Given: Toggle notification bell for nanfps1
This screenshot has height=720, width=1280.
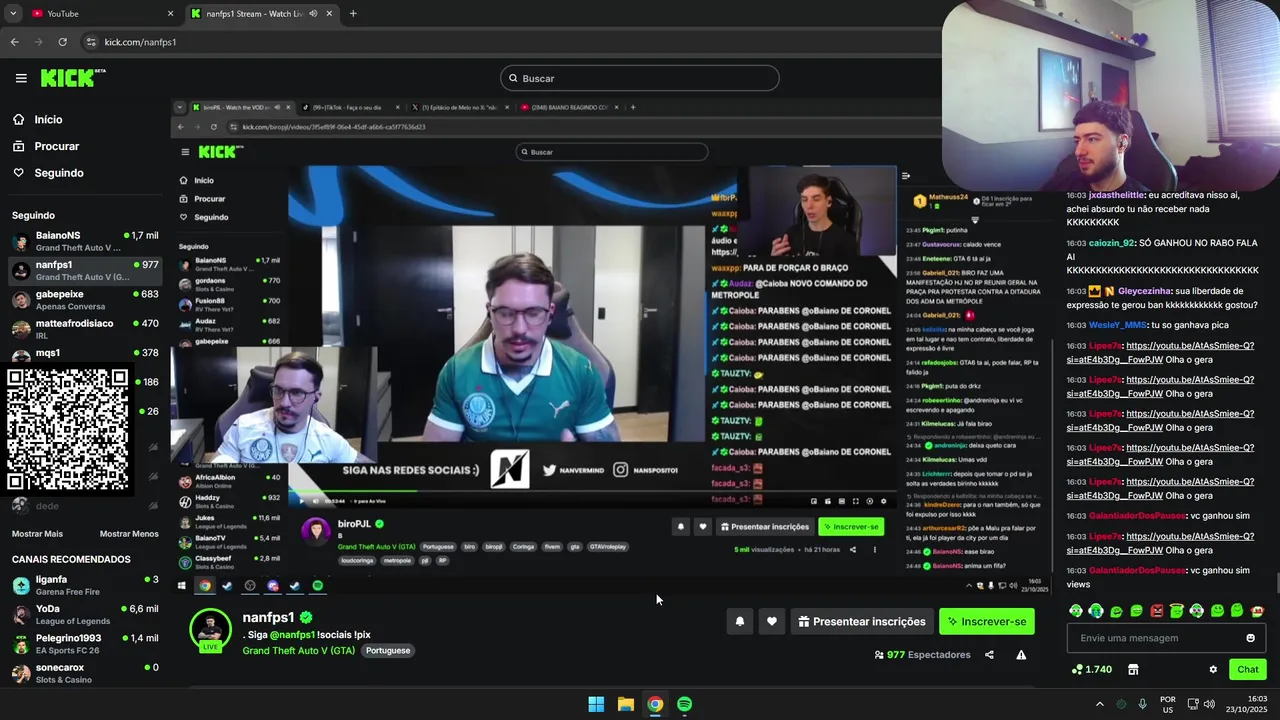Looking at the screenshot, I should coord(740,621).
